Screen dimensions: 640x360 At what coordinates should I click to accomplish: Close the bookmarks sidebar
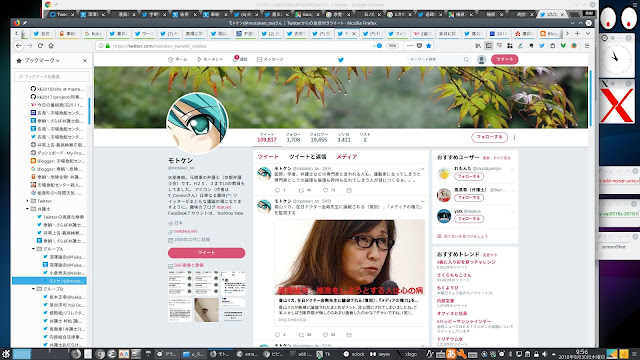click(x=85, y=60)
